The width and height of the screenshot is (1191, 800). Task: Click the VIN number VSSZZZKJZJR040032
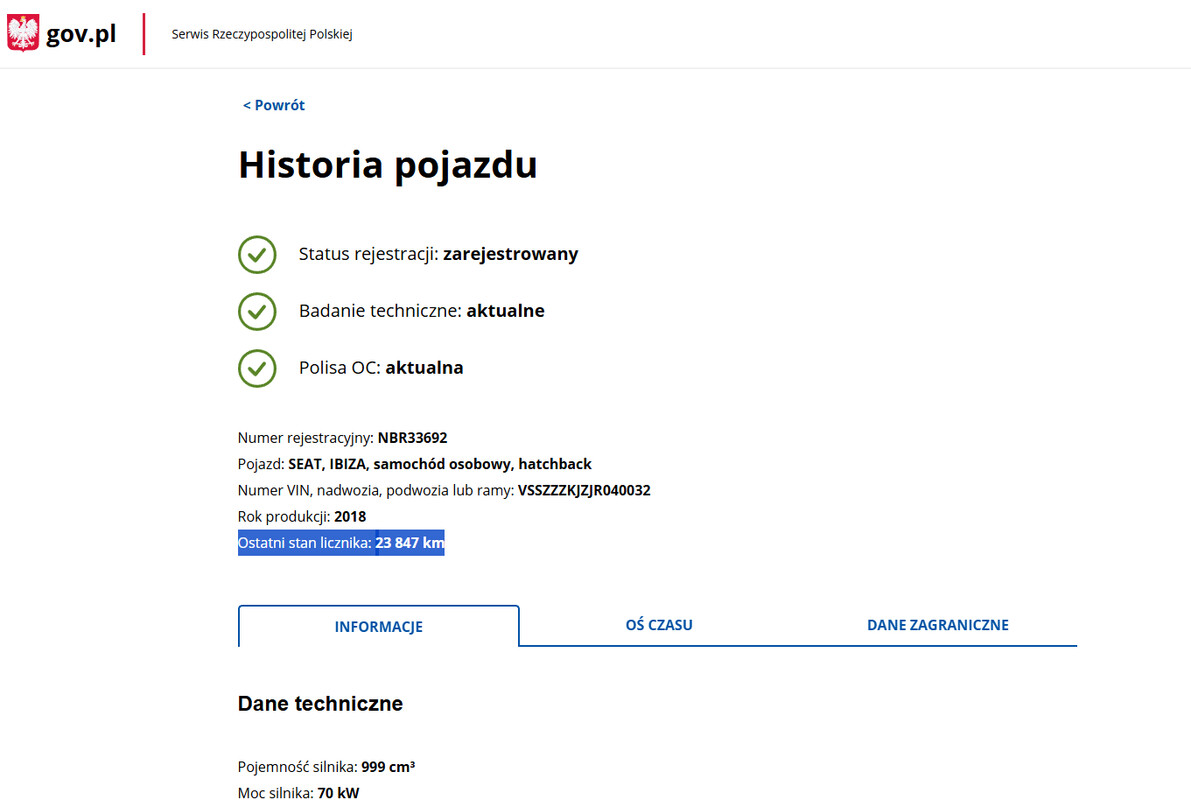(584, 490)
